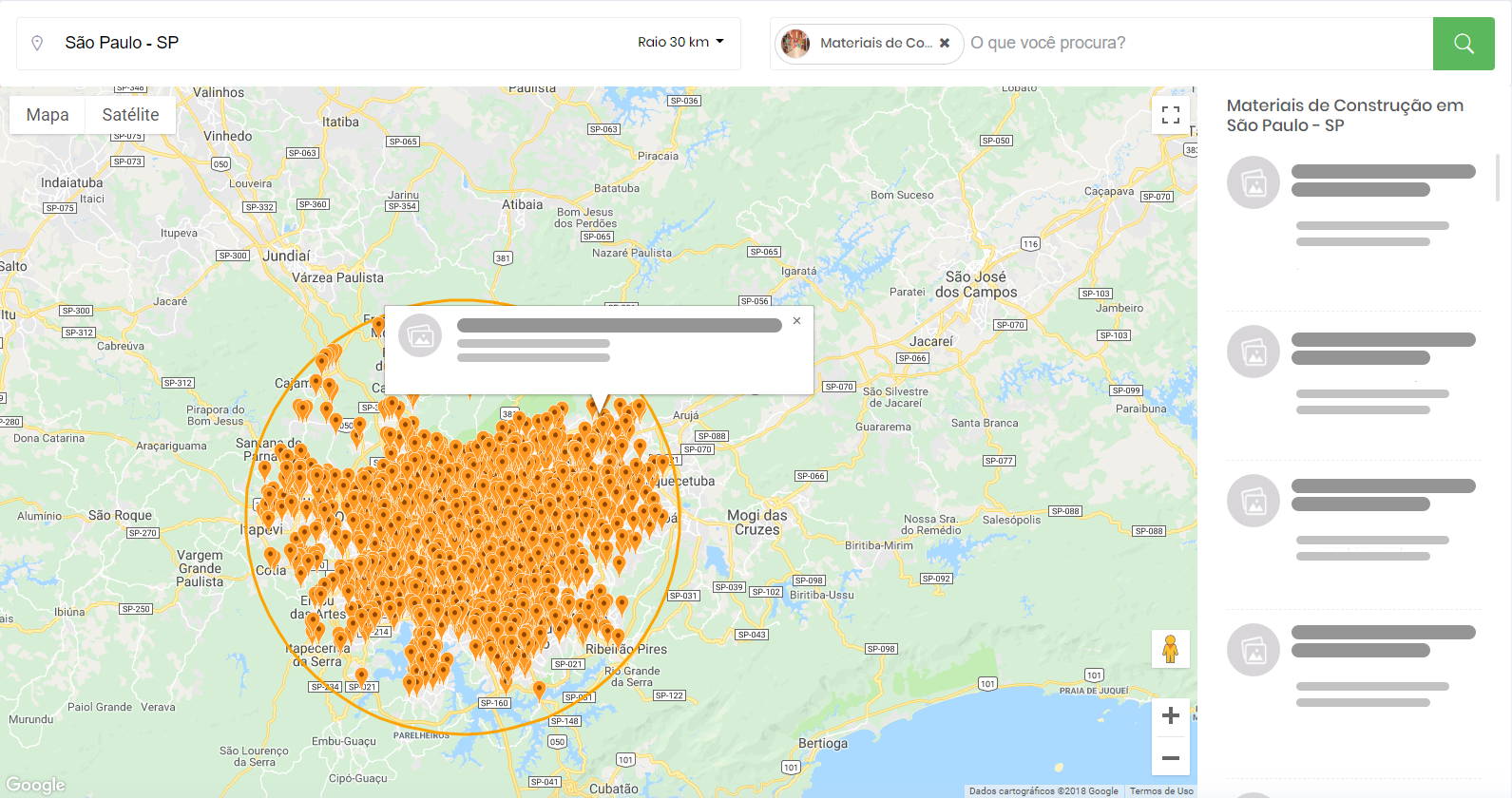This screenshot has height=799, width=1512.
Task: Open the Raio 30 km radius dropdown
Action: pyautogui.click(x=680, y=42)
